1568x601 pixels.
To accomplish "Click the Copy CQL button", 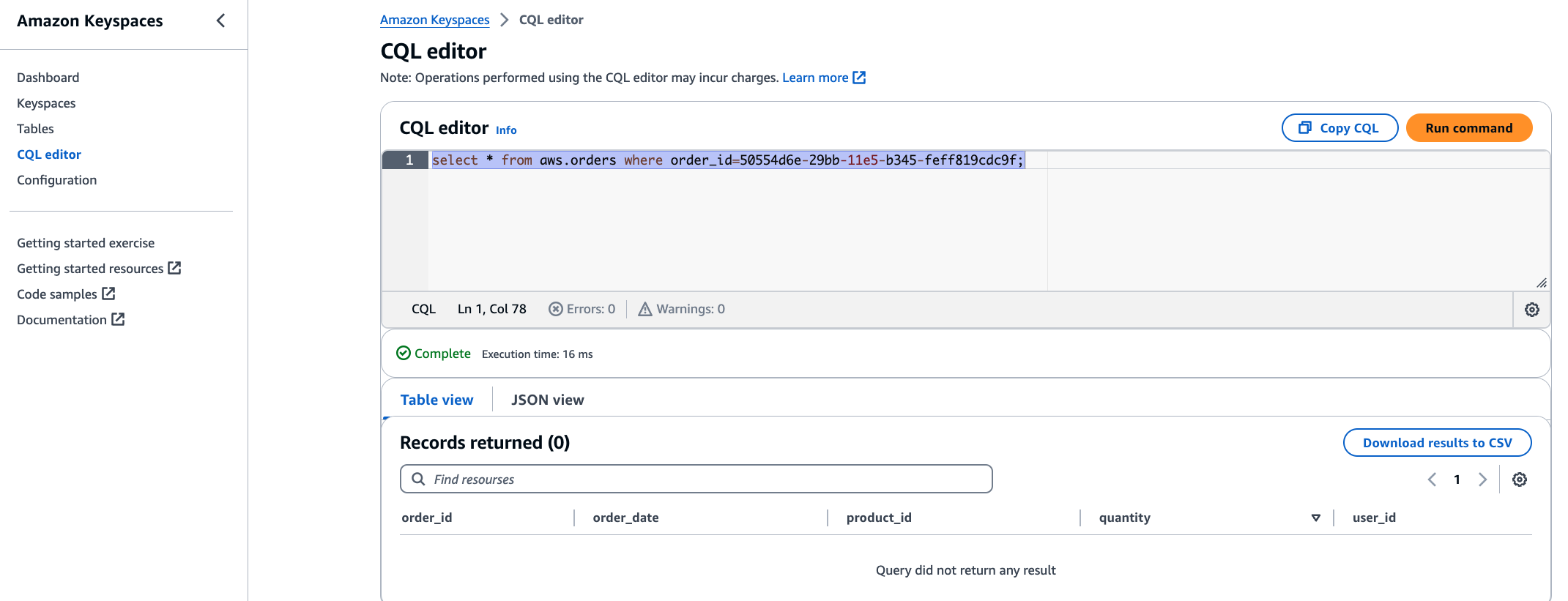I will [x=1340, y=128].
